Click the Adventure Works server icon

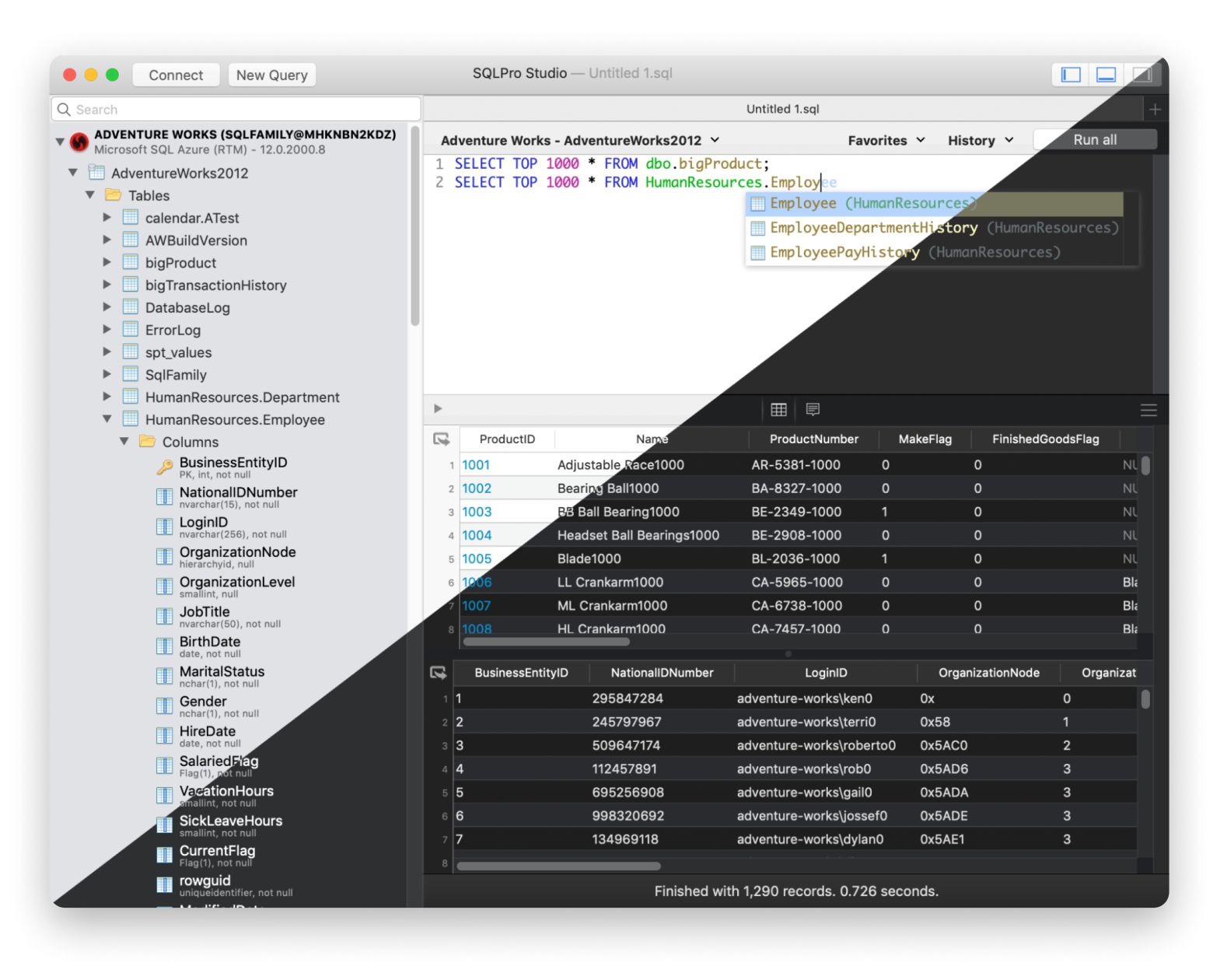coord(79,142)
